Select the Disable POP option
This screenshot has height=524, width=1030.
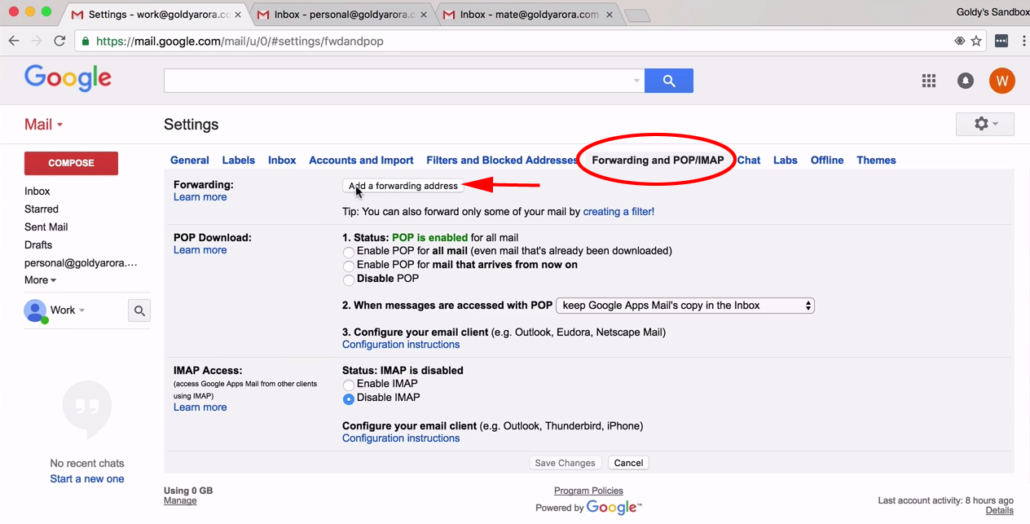coord(348,279)
